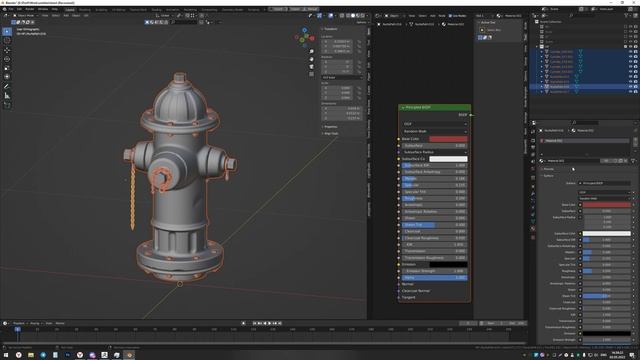Open File Explorer from the taskbar
This screenshot has width=640, height=360.
click(31, 355)
